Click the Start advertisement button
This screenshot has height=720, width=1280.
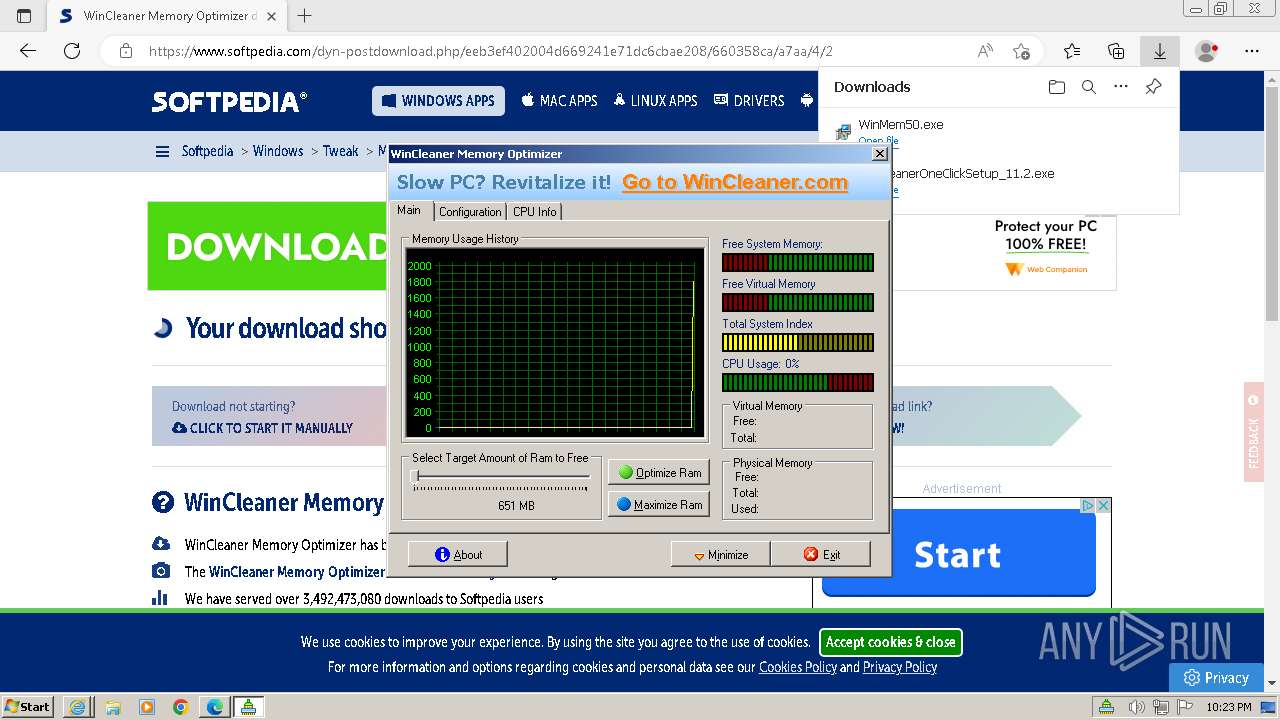[x=958, y=553]
